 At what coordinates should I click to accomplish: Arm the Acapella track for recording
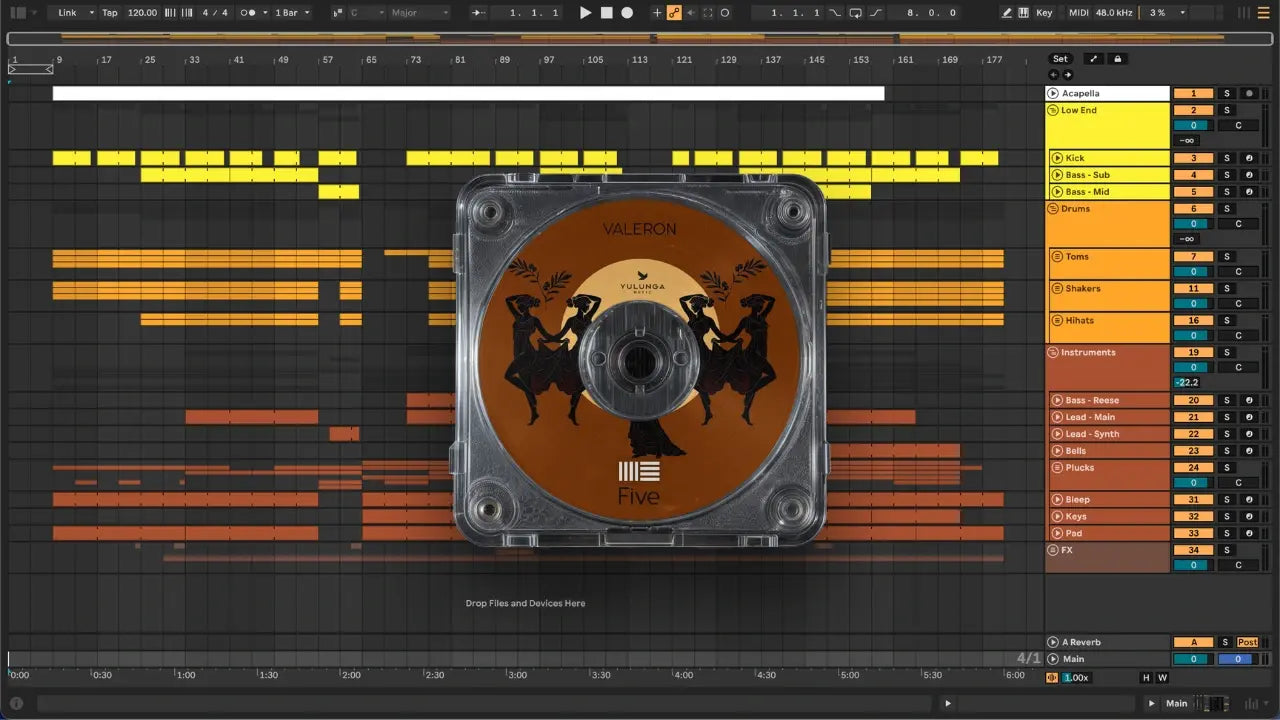[x=1248, y=93]
